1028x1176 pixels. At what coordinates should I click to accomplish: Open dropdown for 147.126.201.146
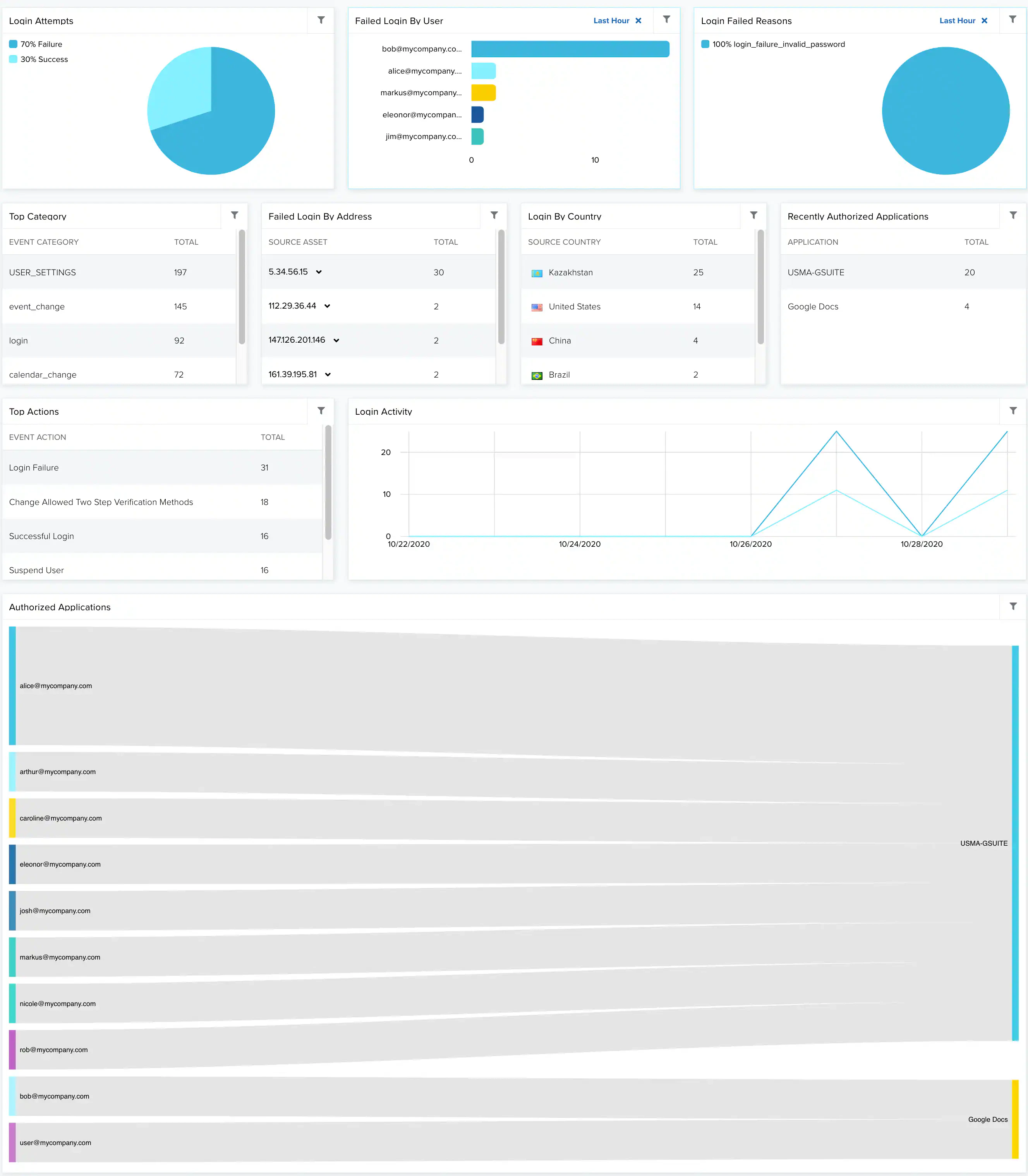[x=336, y=340]
